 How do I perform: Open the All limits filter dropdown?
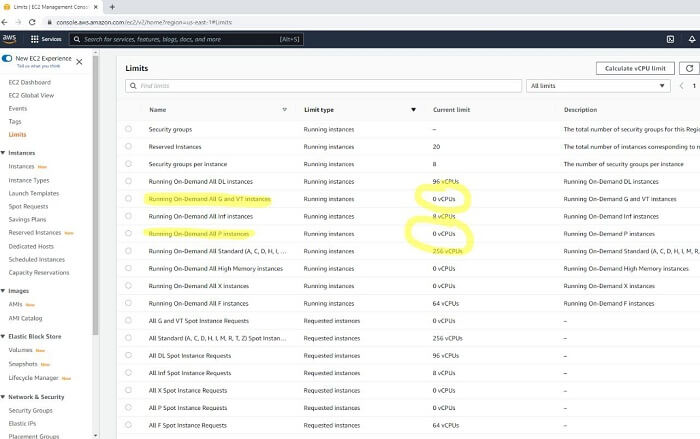598,87
